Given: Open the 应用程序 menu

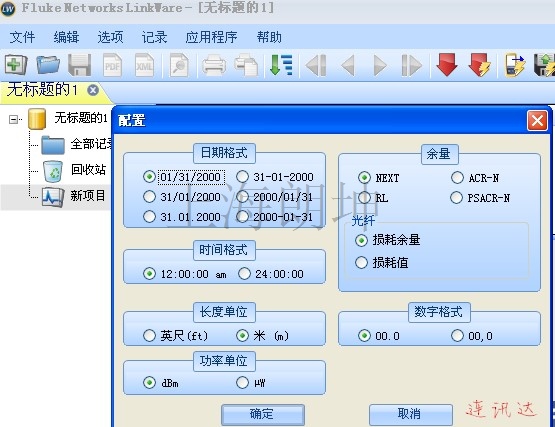Looking at the screenshot, I should click(x=211, y=37).
